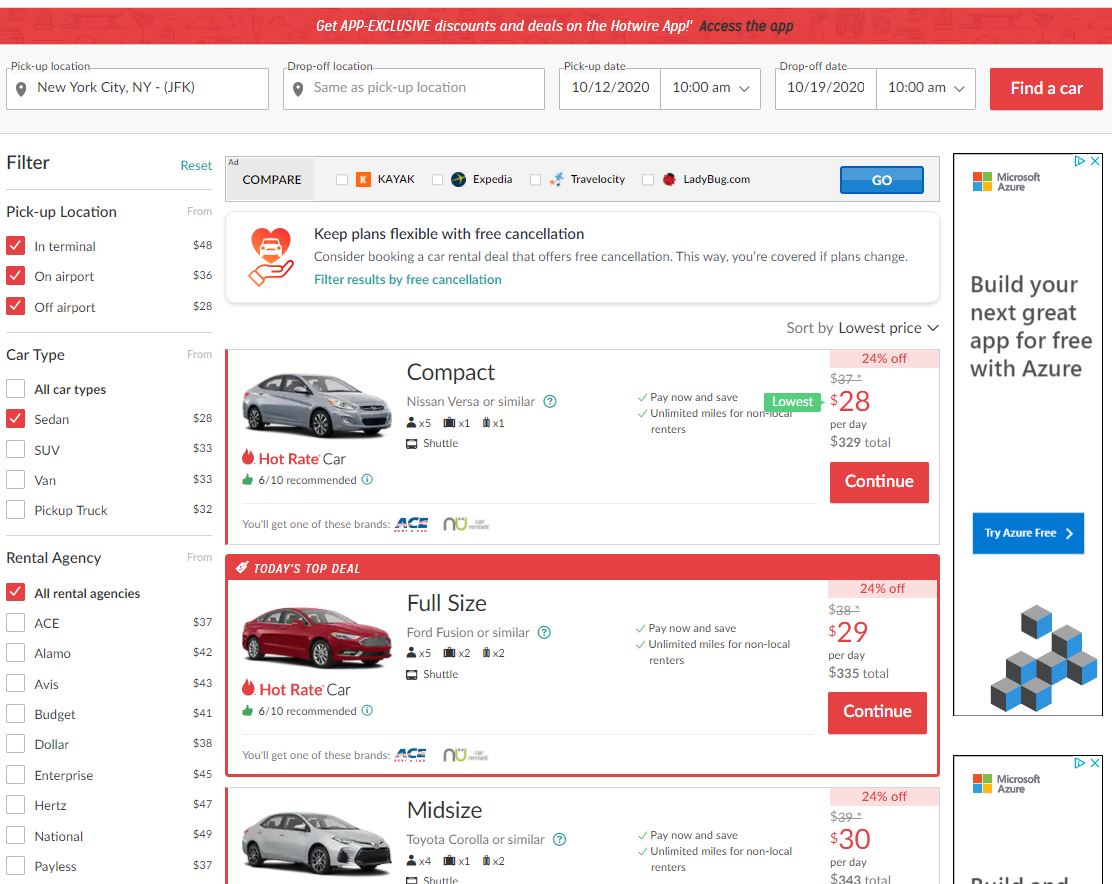Check the National rental agency
The height and width of the screenshot is (884, 1112).
pos(16,836)
